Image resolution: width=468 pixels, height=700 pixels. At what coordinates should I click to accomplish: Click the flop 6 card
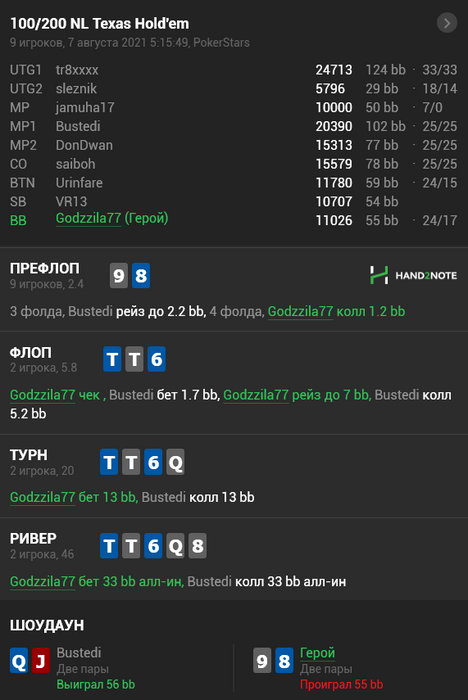(156, 359)
